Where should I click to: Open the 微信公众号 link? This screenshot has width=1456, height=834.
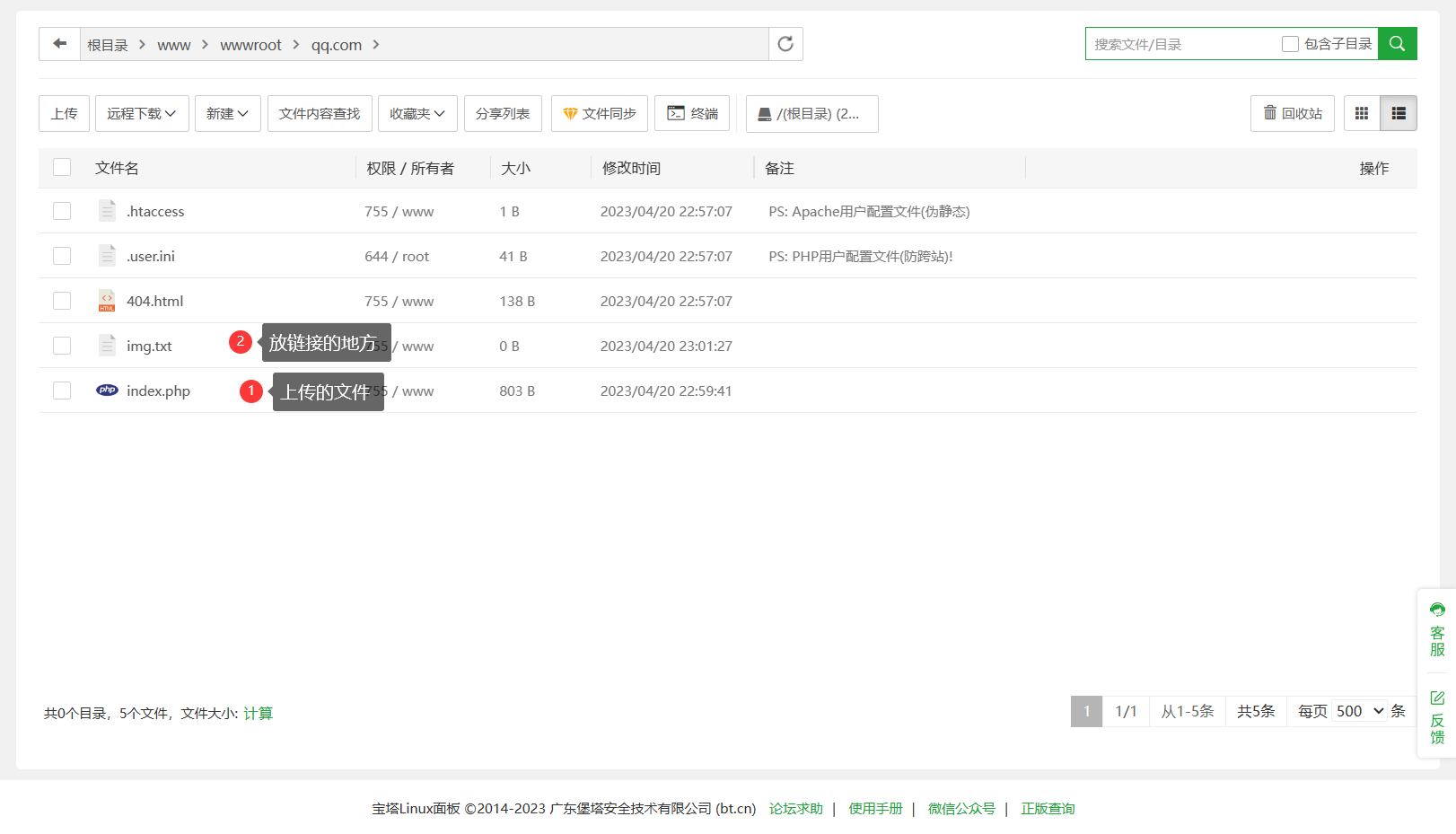pos(961,808)
